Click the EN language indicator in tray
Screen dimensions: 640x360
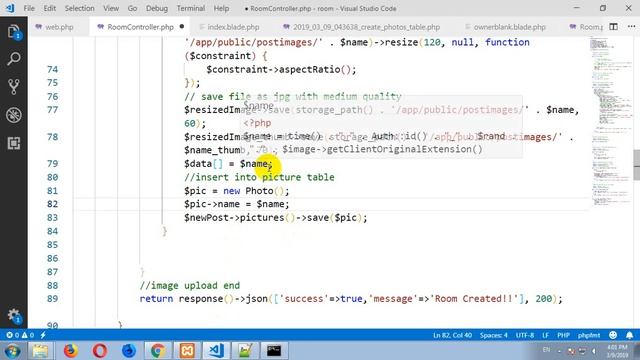546,350
